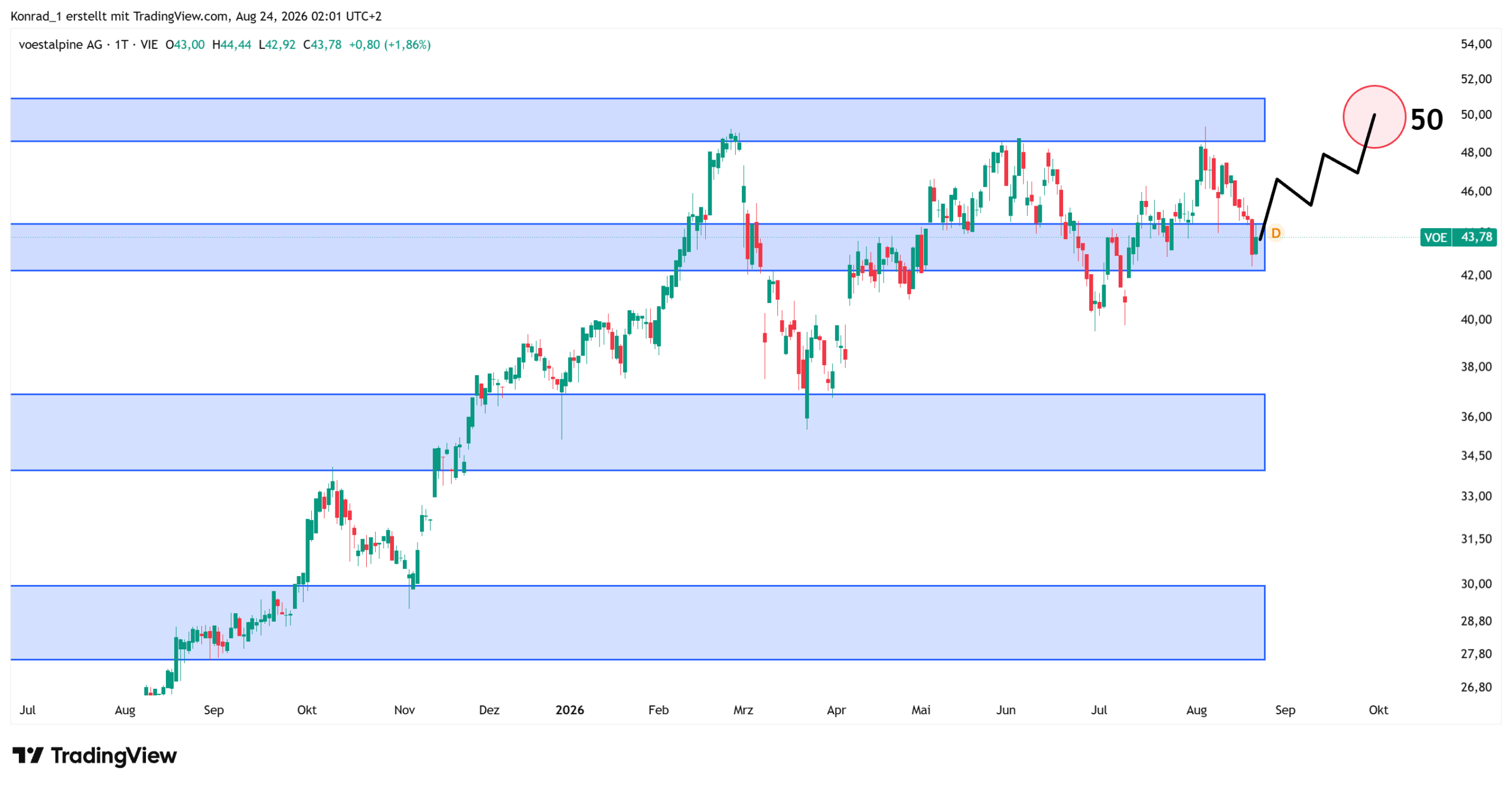Click the 48,00 price axis label
The height and width of the screenshot is (787, 1512).
click(x=1475, y=152)
